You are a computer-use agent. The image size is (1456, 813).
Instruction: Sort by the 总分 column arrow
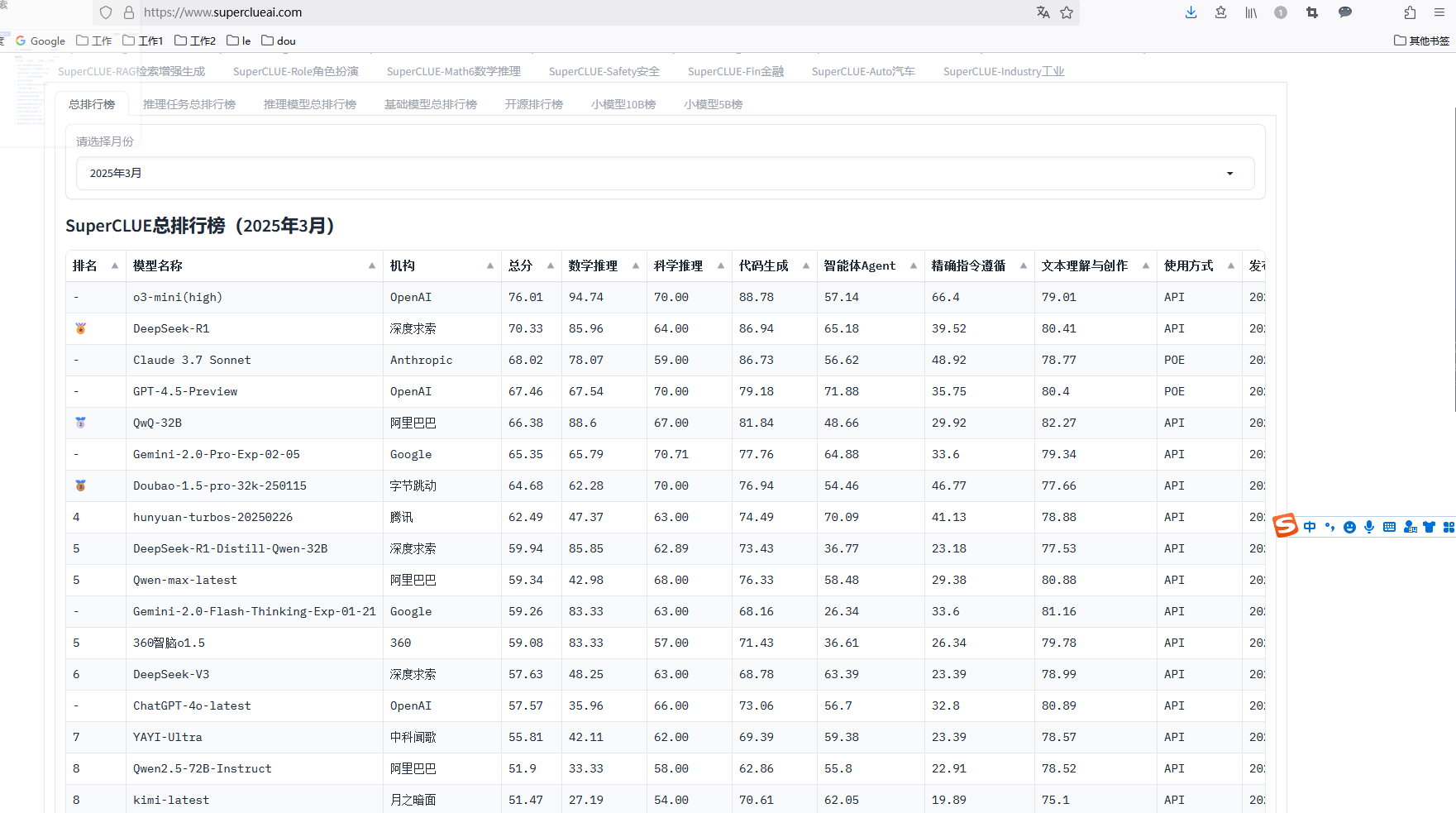tap(550, 266)
